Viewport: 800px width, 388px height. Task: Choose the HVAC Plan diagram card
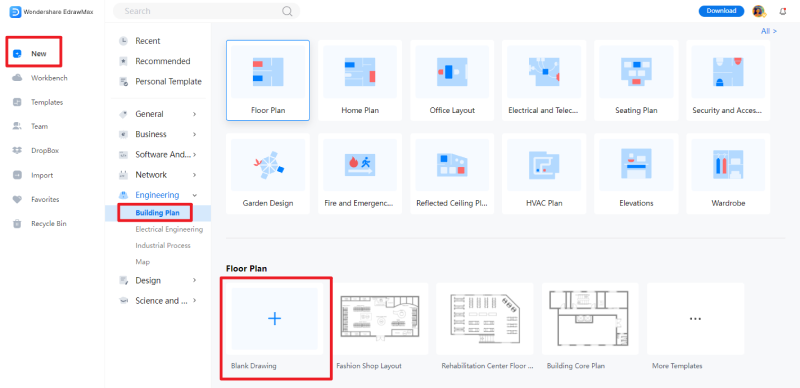point(544,174)
